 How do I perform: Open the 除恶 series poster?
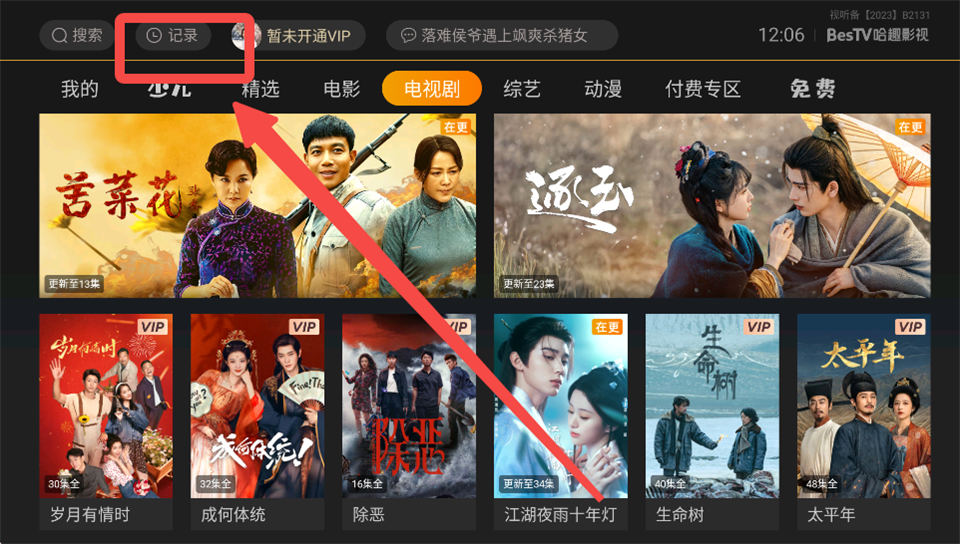coord(409,422)
